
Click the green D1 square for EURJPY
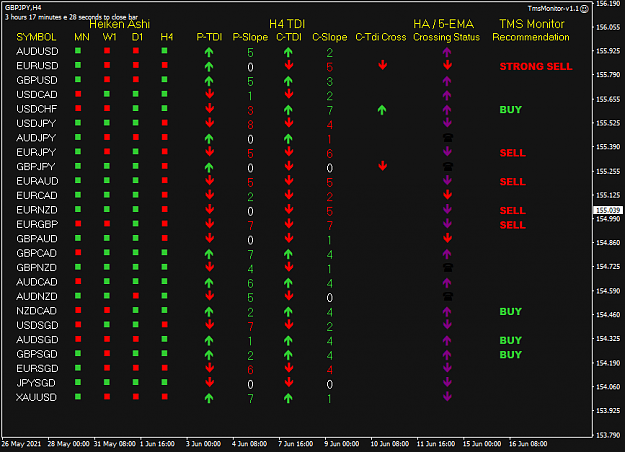coord(136,151)
